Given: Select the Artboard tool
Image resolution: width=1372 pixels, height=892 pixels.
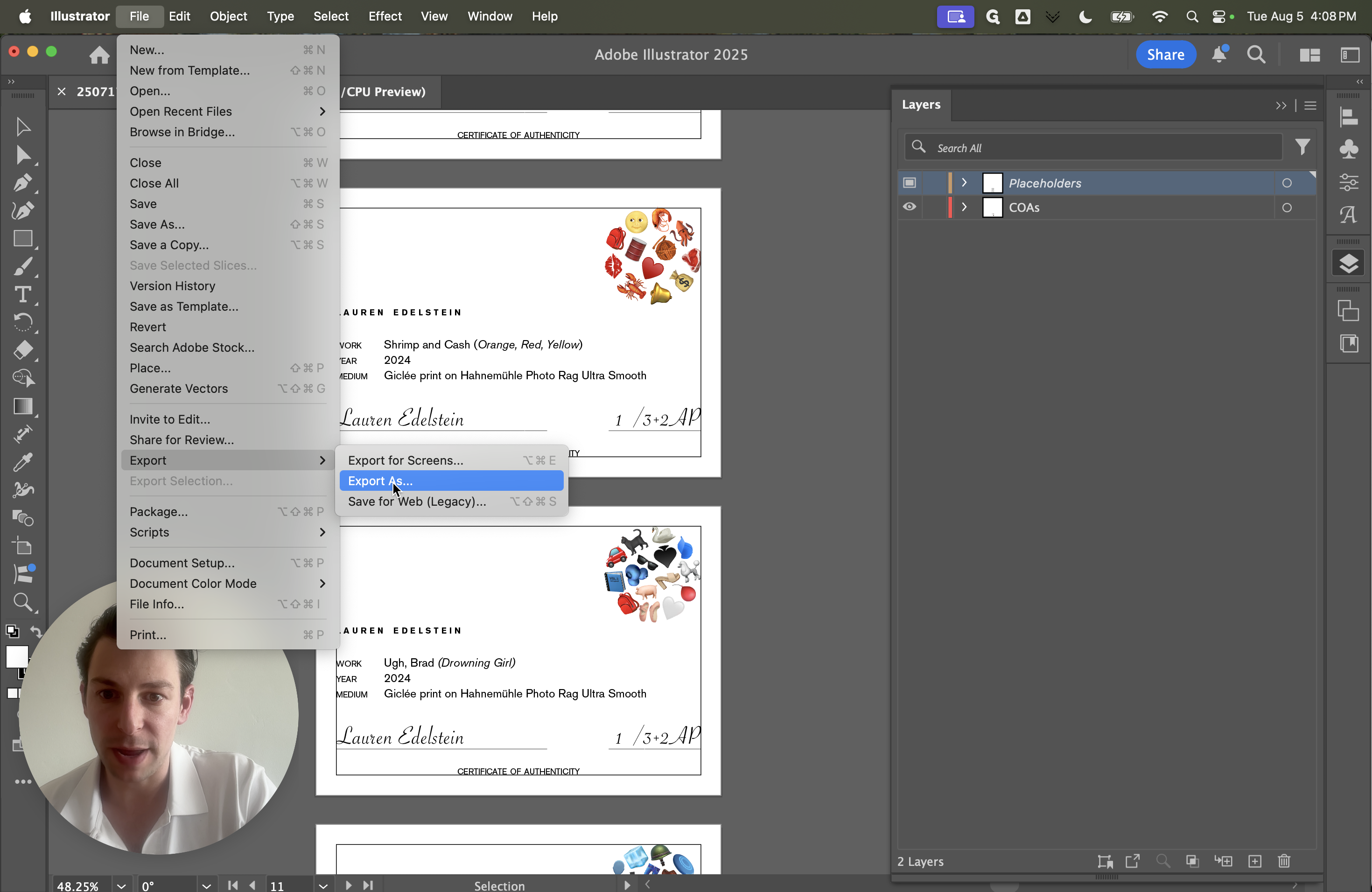Looking at the screenshot, I should [22, 546].
